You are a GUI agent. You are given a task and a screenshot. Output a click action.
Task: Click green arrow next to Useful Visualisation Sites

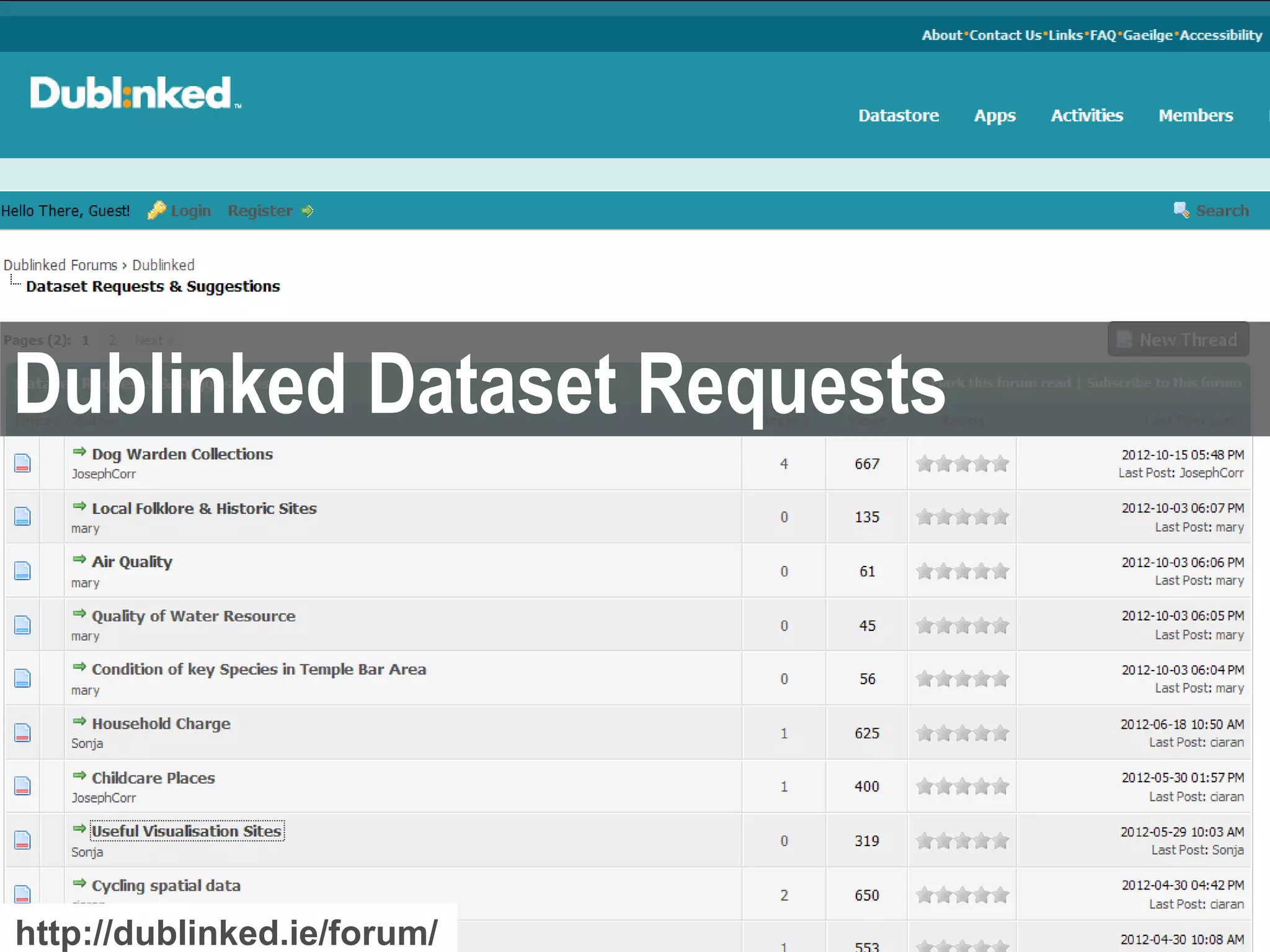tap(79, 829)
